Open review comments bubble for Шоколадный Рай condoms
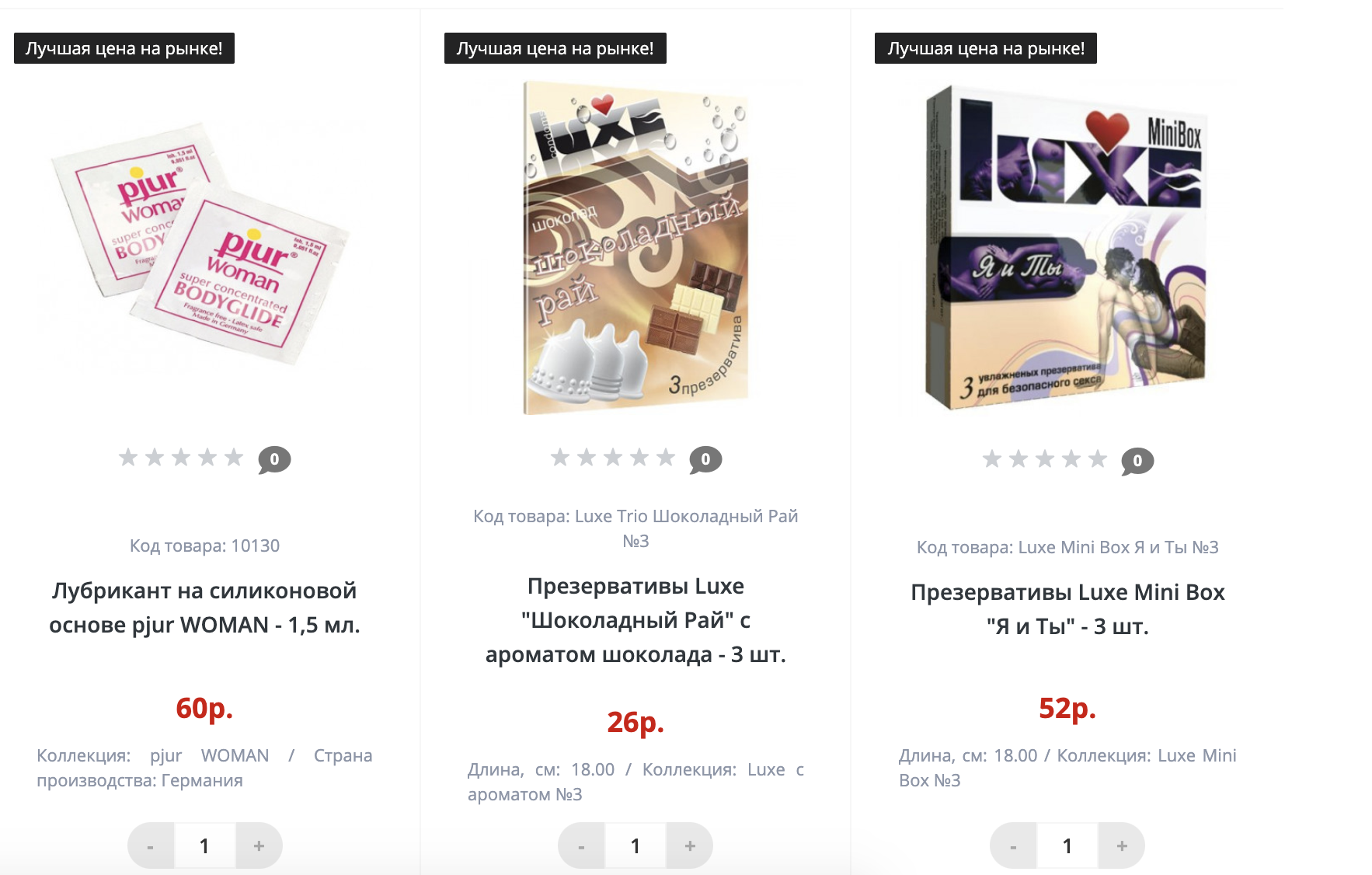Image resolution: width=1372 pixels, height=875 pixels. pyautogui.click(x=705, y=459)
